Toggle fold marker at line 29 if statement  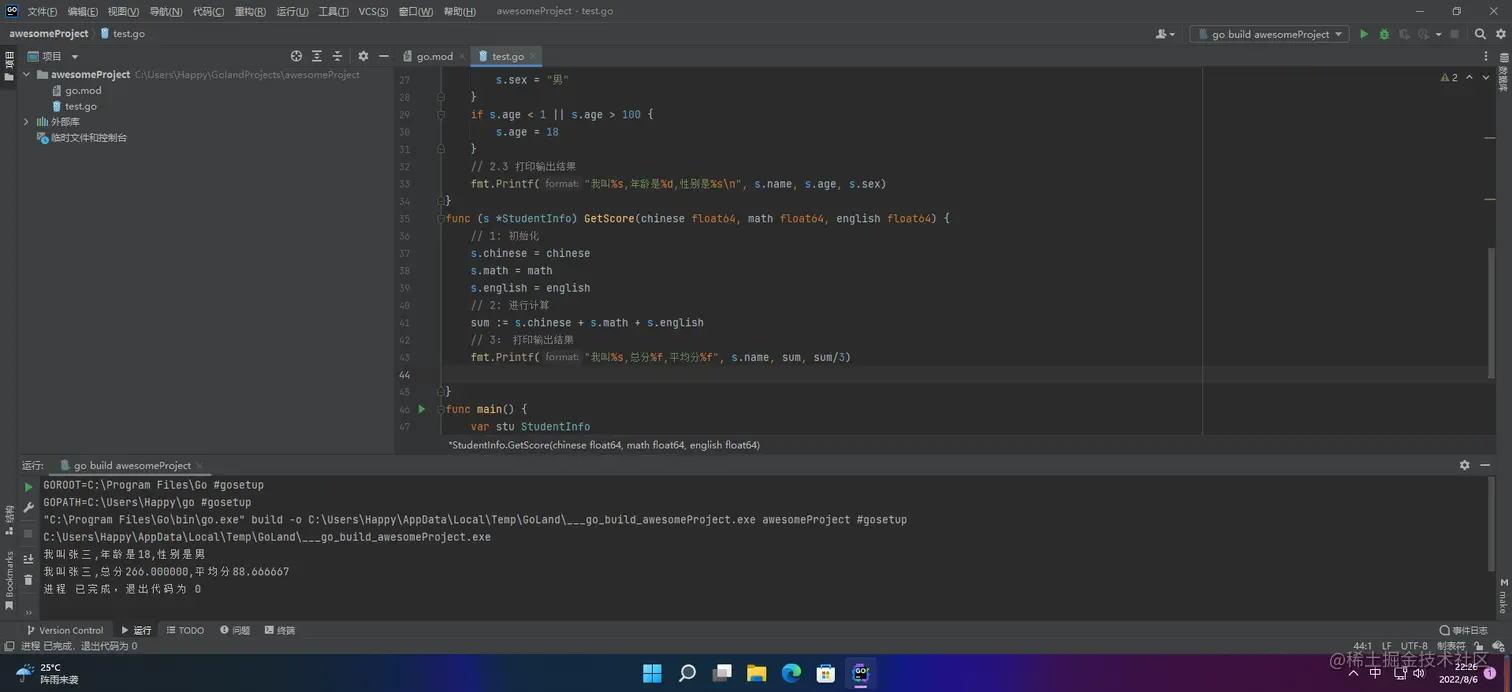440,115
